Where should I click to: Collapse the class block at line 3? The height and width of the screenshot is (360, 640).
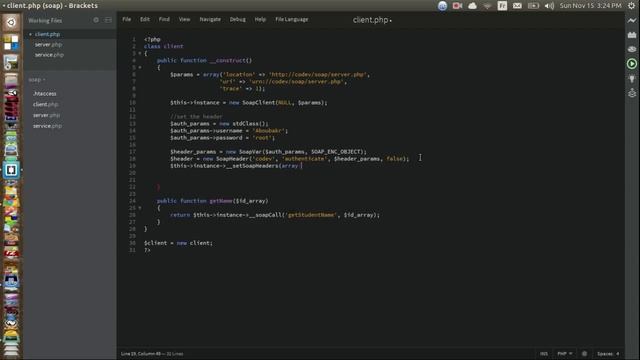point(140,53)
